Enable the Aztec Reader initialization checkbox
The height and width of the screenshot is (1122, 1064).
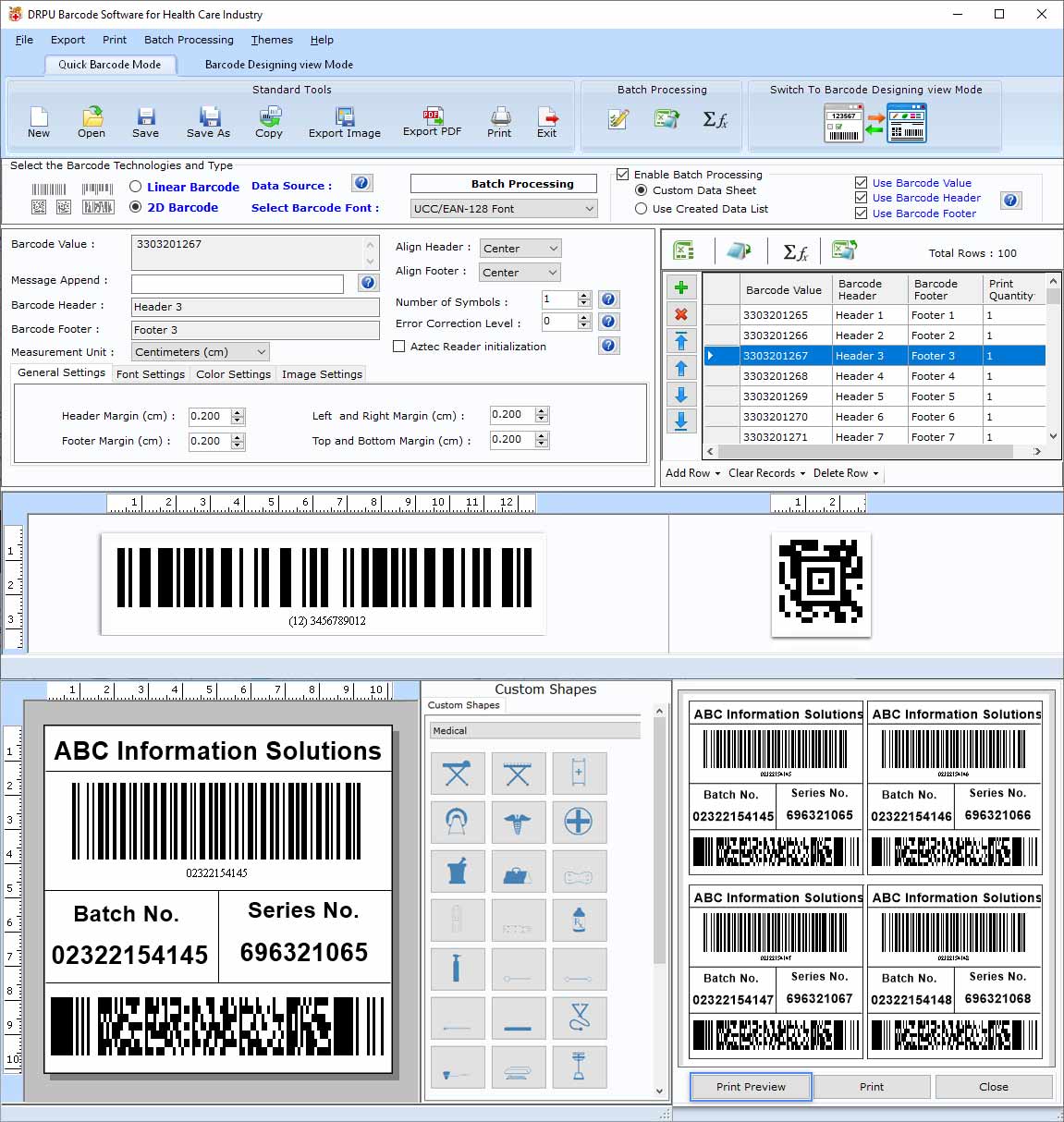point(399,346)
